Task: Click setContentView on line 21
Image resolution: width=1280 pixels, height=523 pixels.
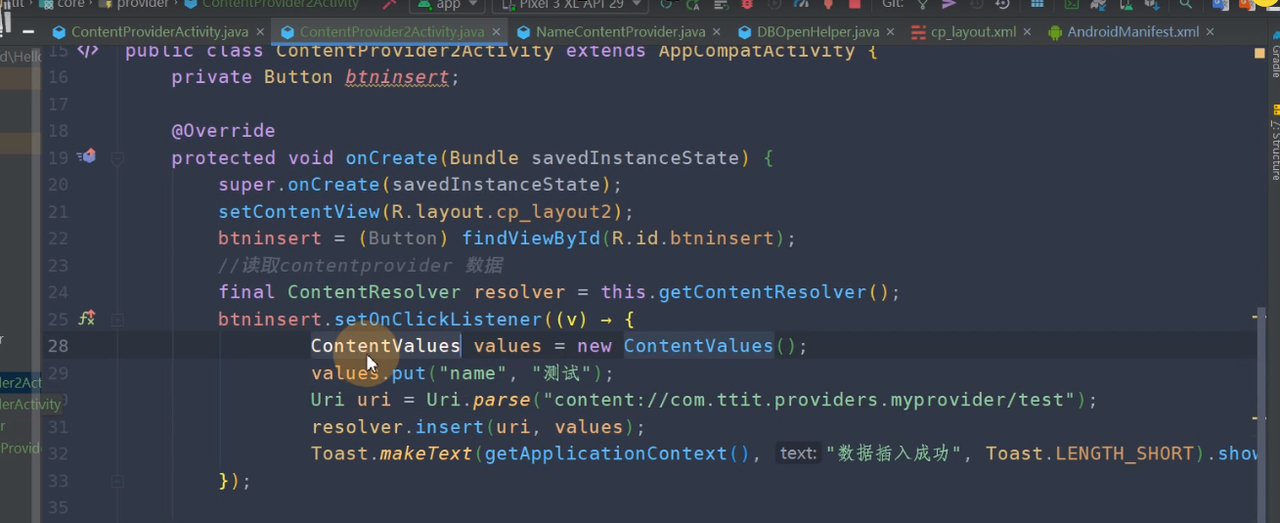Action: [299, 212]
